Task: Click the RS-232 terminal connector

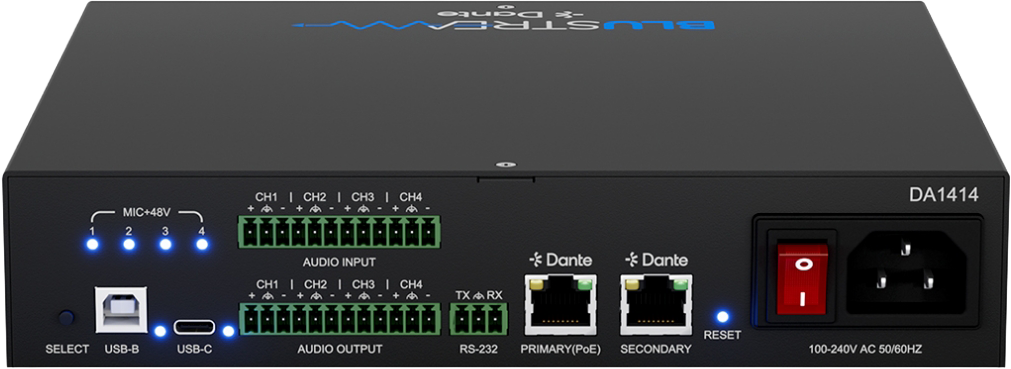Action: pos(478,319)
